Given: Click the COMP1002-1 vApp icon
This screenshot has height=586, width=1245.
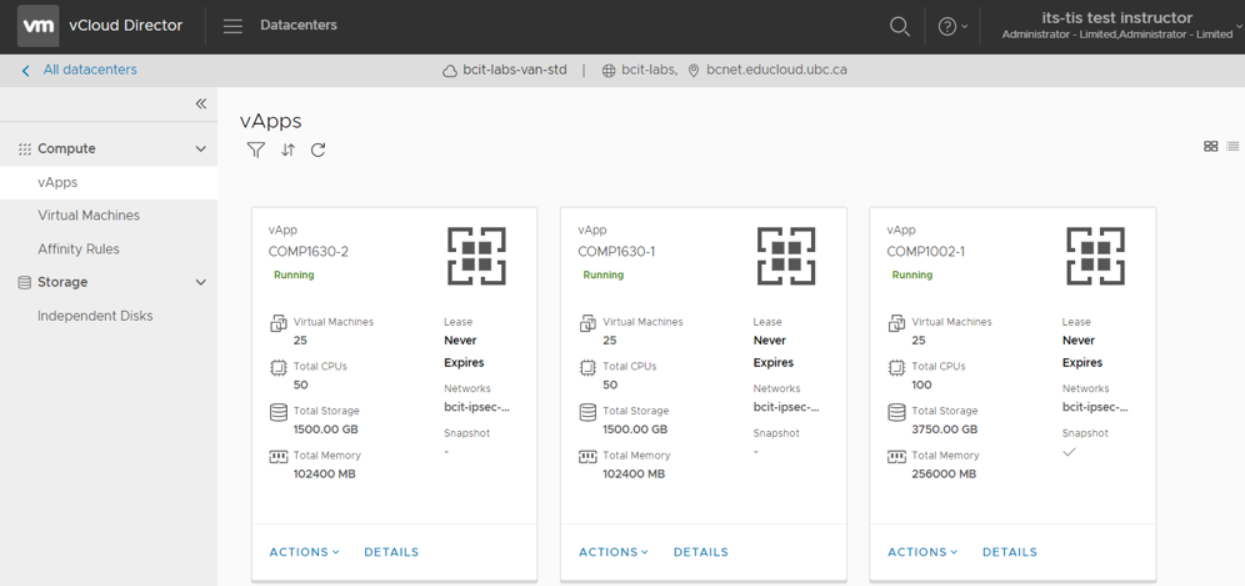Looking at the screenshot, I should pos(1095,256).
